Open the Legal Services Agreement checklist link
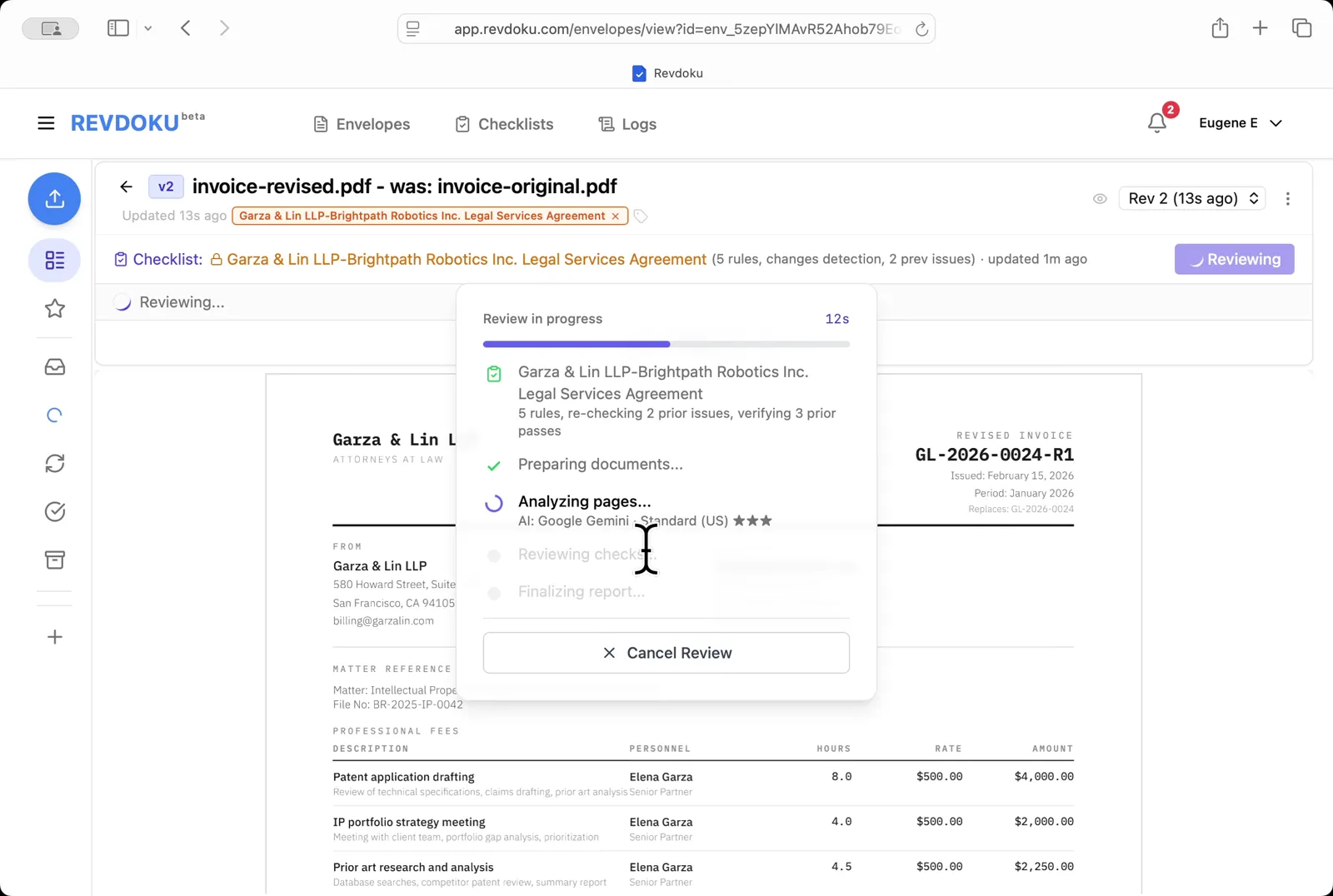Screen dimensions: 1333x896 467,259
